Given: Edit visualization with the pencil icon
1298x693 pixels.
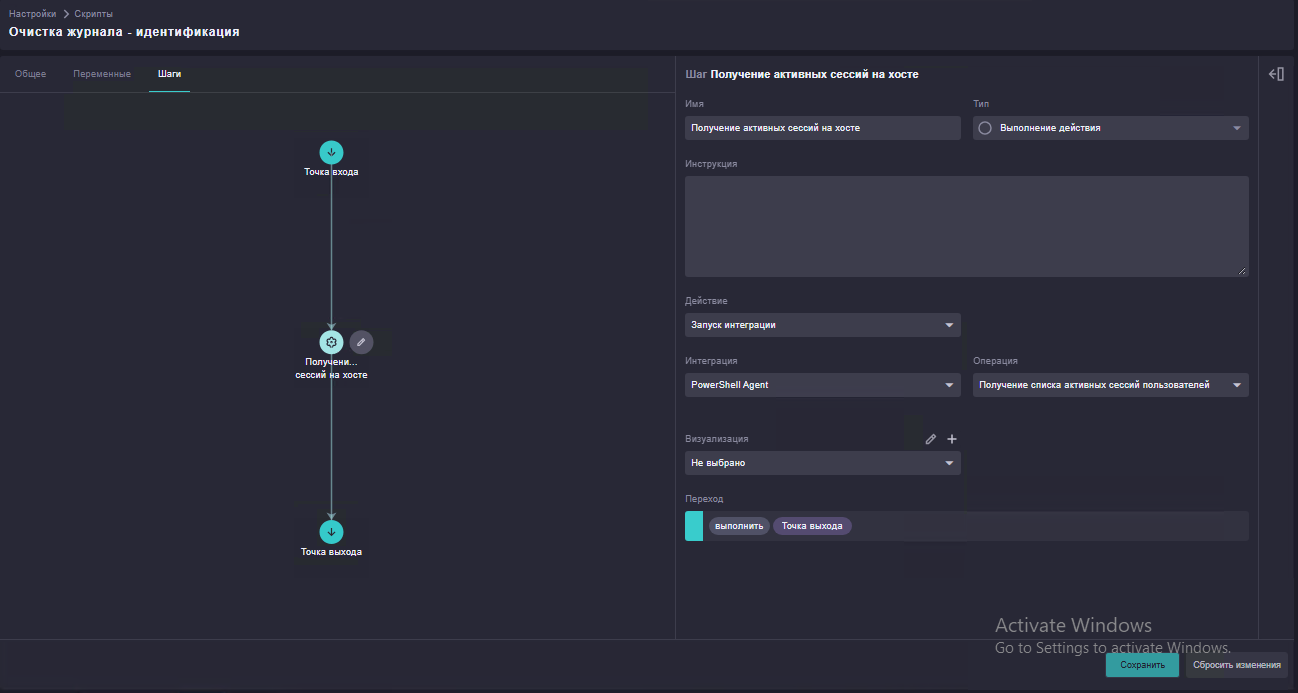Looking at the screenshot, I should tap(931, 439).
